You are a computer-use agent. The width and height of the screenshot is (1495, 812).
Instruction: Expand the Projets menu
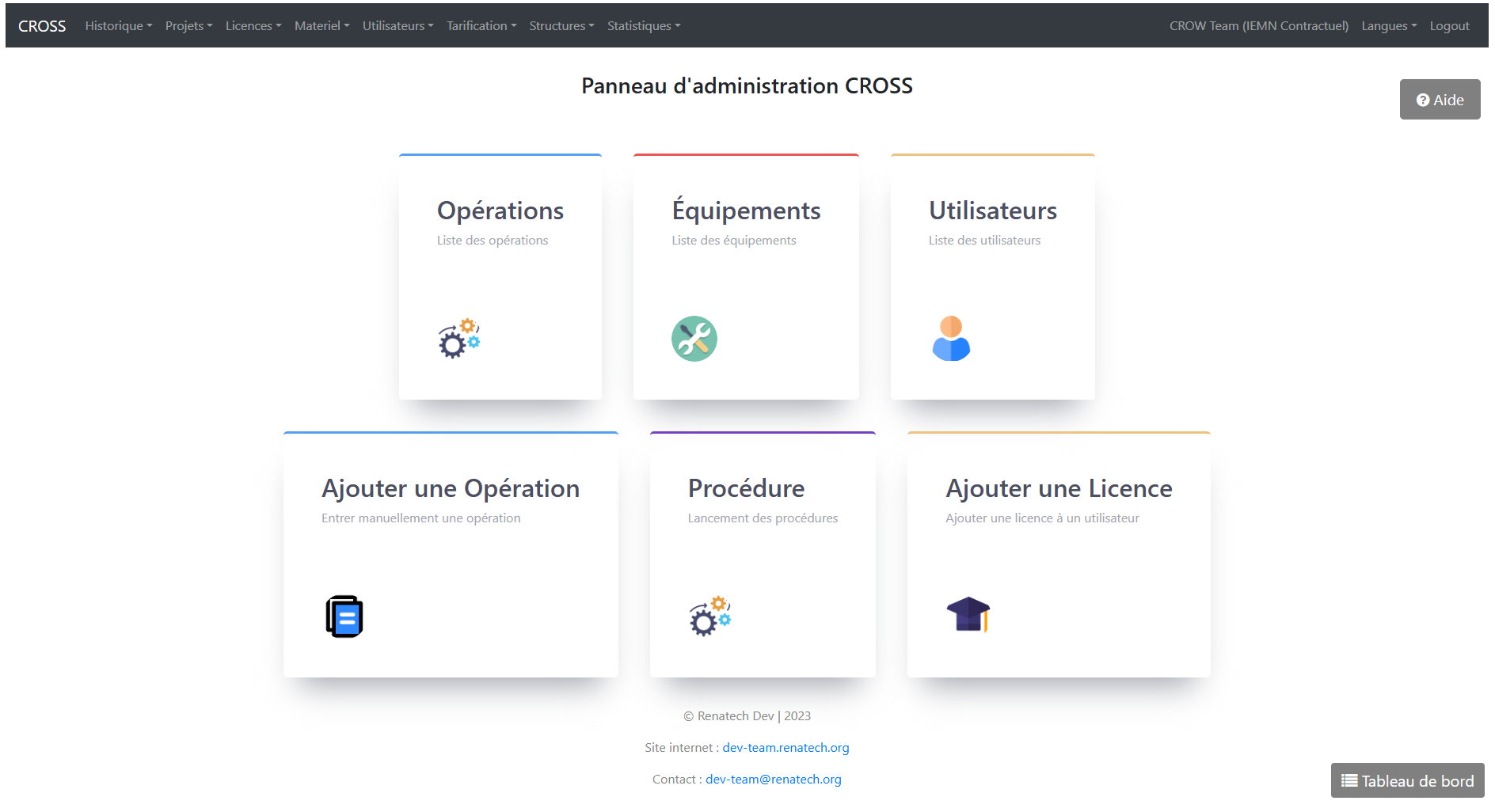pos(188,26)
